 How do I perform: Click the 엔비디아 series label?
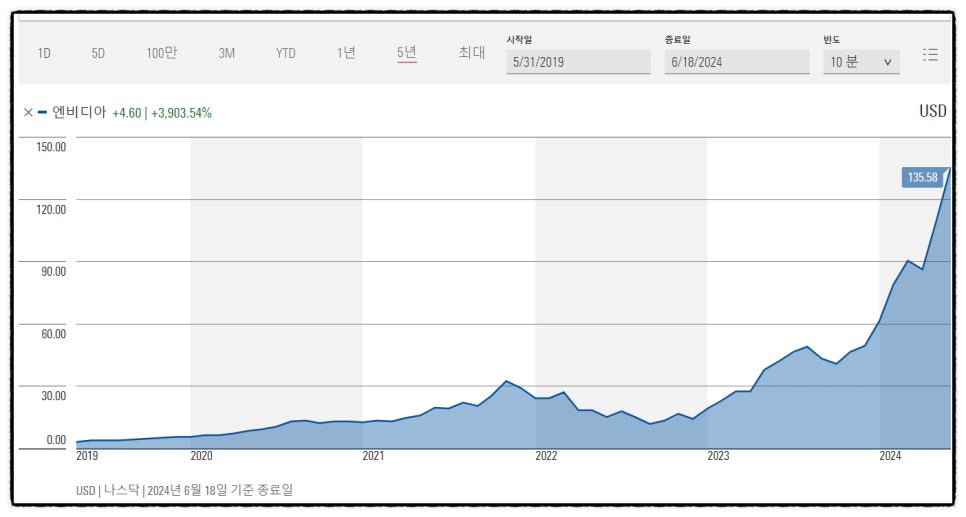(x=79, y=112)
